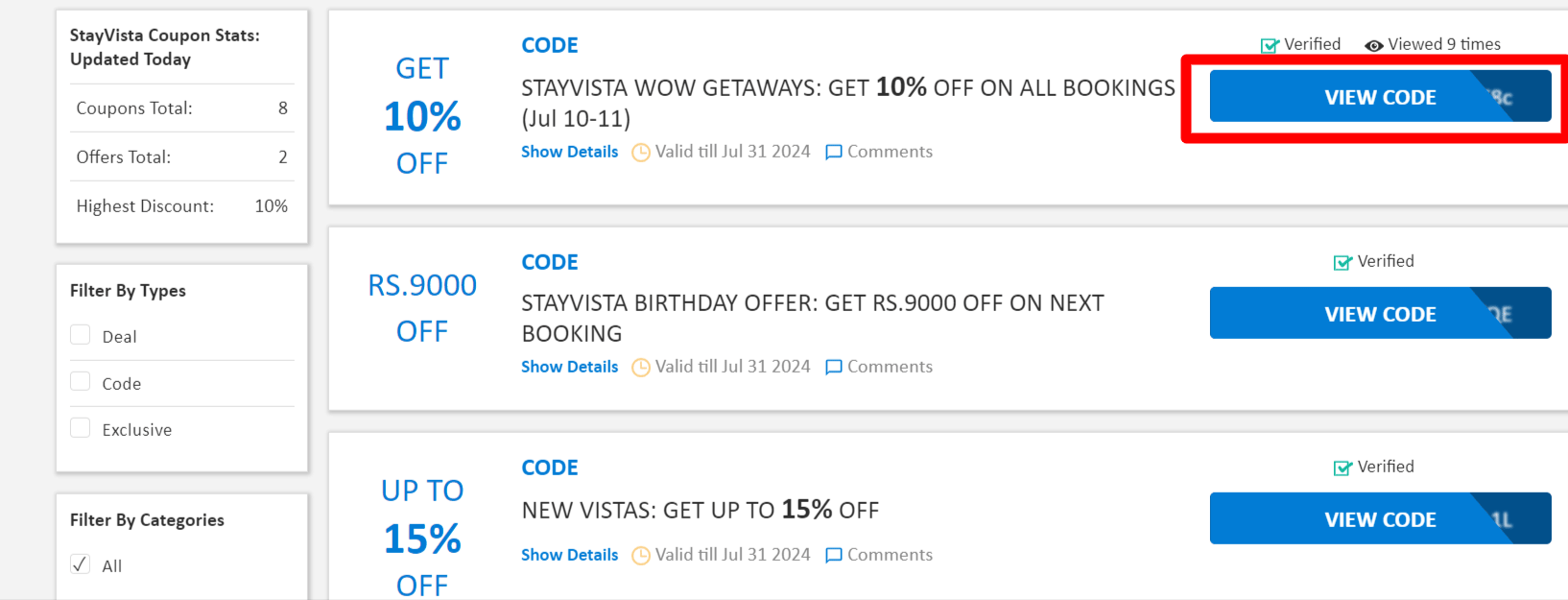Expand Show Details for New Vistas offer

[569, 555]
